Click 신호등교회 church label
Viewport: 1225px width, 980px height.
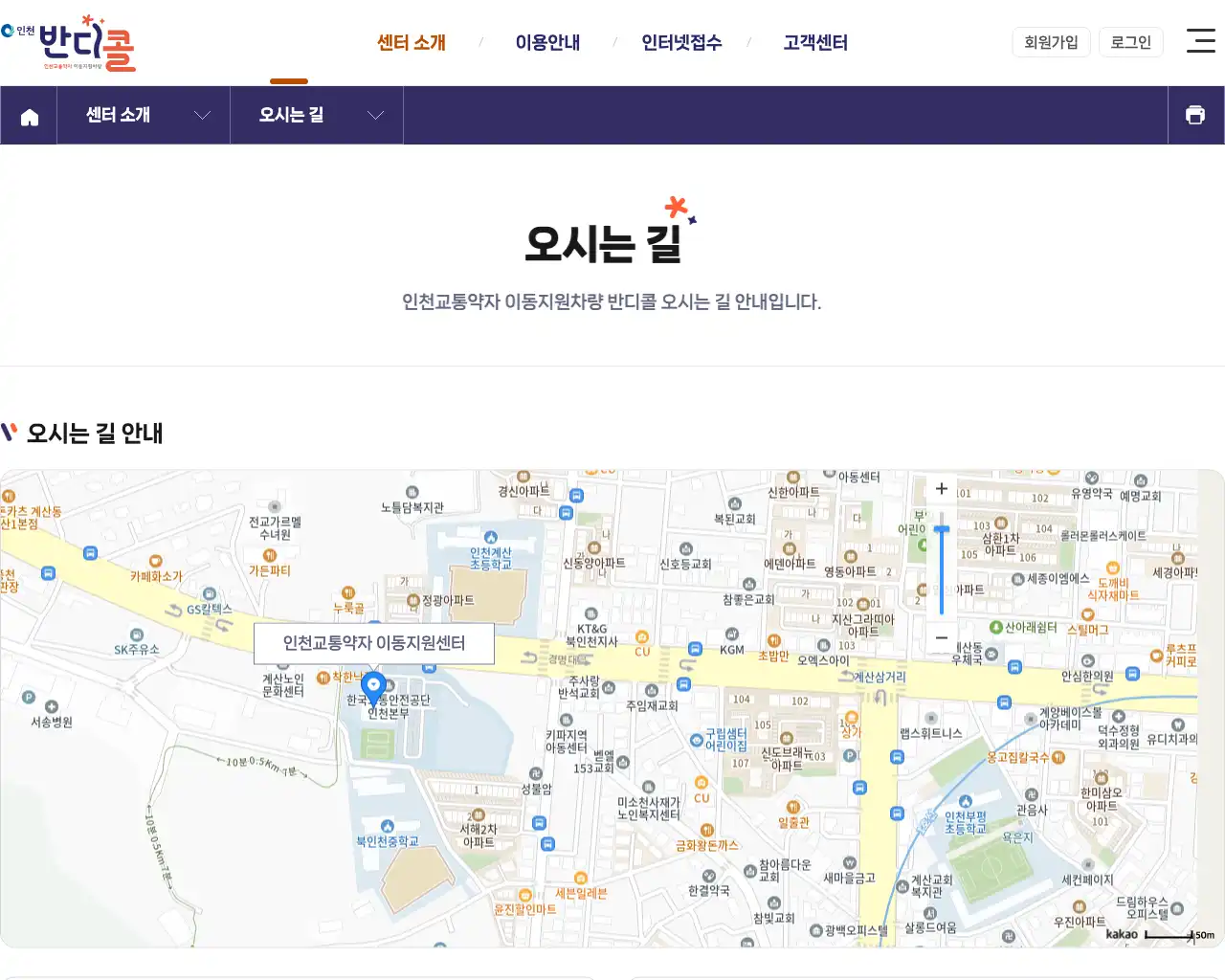(x=686, y=564)
